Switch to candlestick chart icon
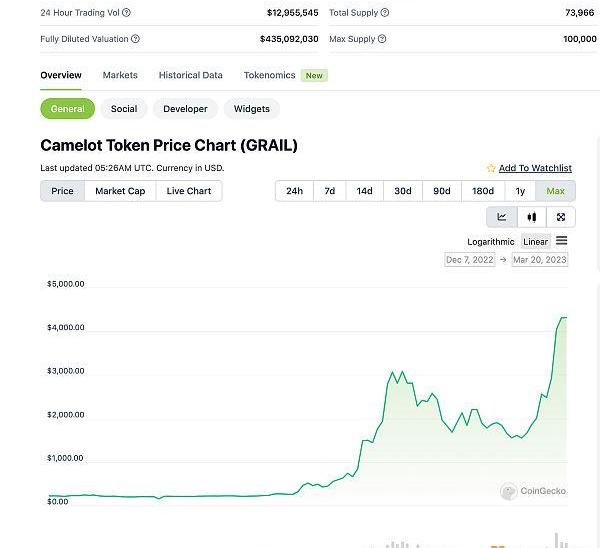 pyautogui.click(x=531, y=217)
